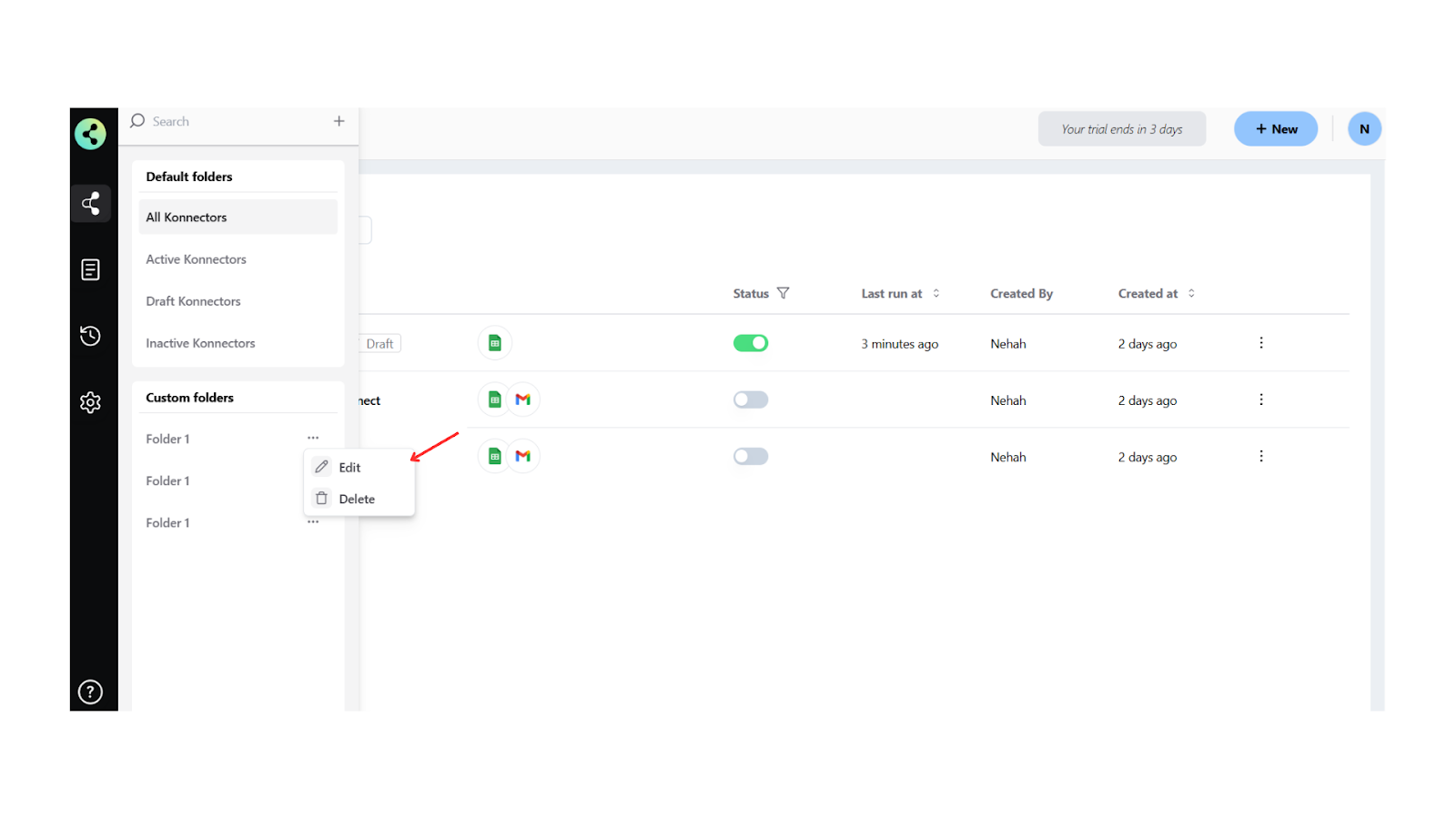The height and width of the screenshot is (819, 1456).
Task: Open the ellipsis menu of the bottommost Folder 1
Action: pos(313,521)
